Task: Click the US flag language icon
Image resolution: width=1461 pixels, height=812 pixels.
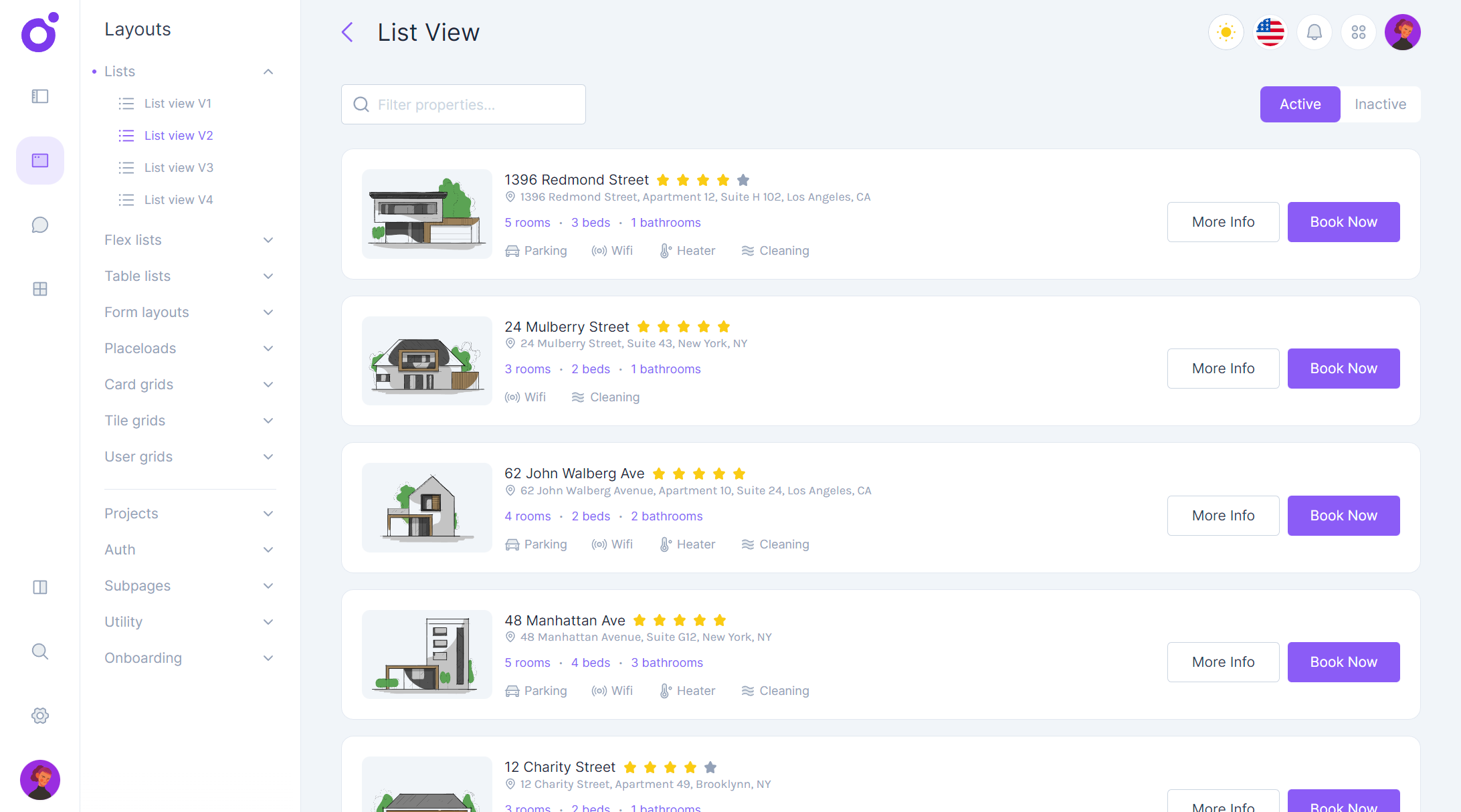Action: [1270, 31]
